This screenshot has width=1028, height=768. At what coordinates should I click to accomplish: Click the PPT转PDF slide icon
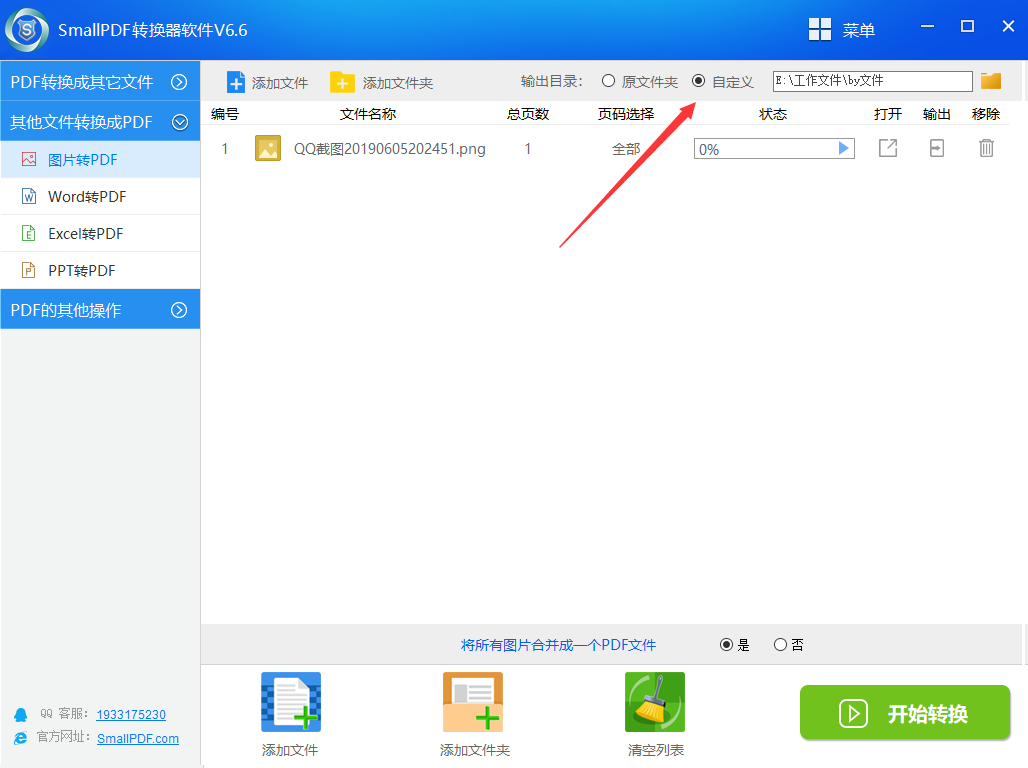click(29, 270)
